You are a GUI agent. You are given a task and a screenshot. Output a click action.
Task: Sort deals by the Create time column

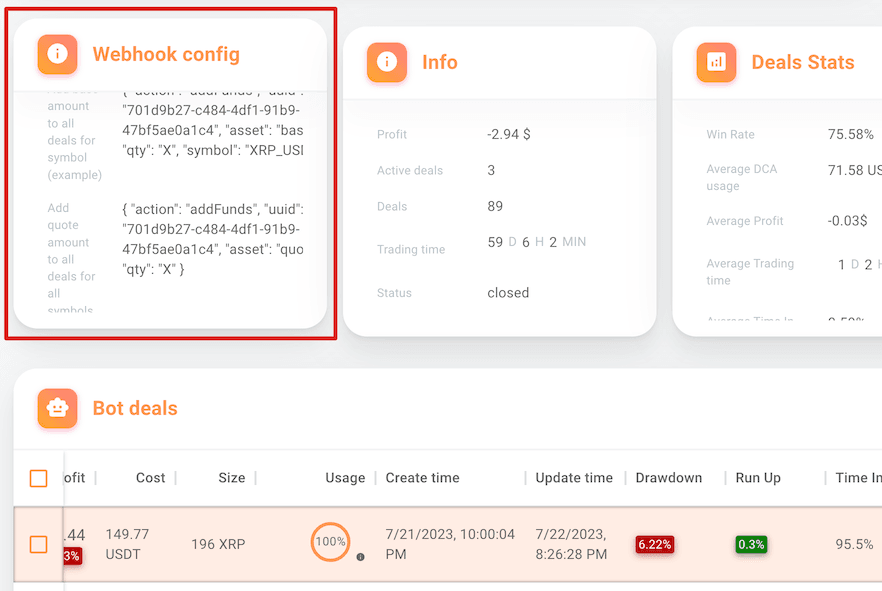coord(422,478)
